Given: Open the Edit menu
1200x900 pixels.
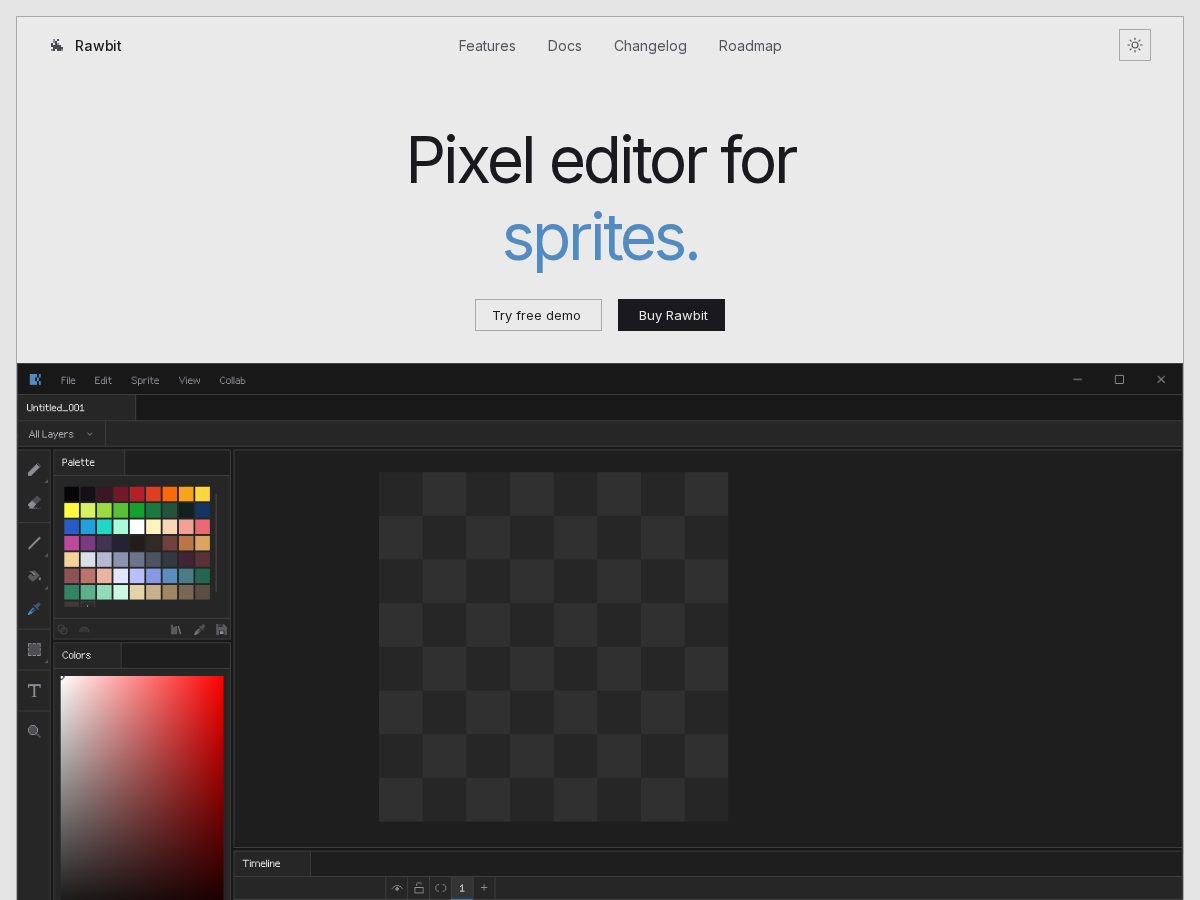Looking at the screenshot, I should [x=103, y=380].
